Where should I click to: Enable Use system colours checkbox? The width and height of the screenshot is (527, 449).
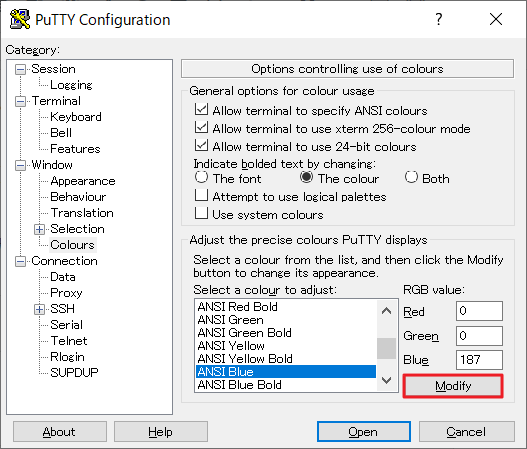(x=201, y=213)
